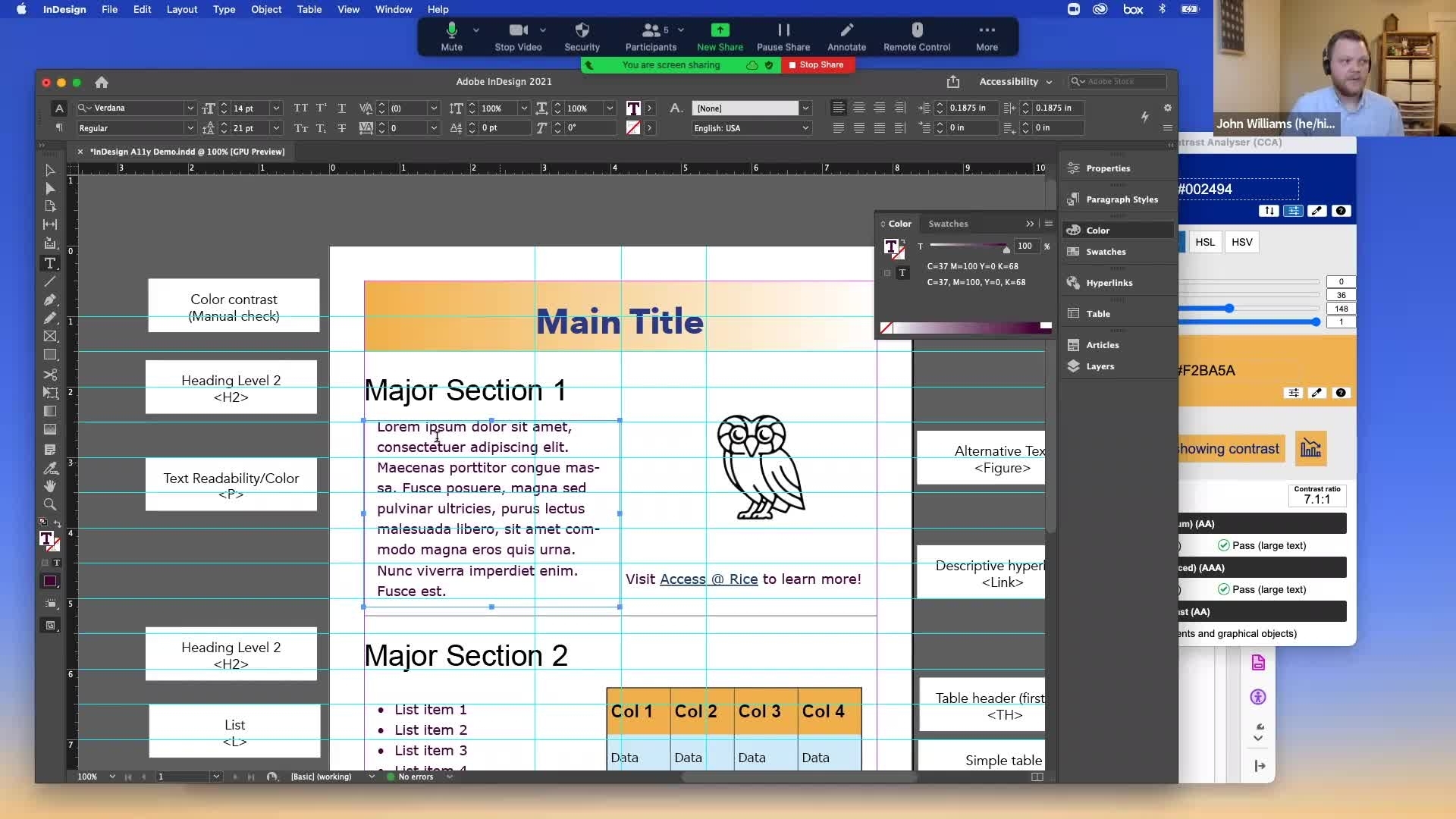The image size is (1456, 819).
Task: Select the Direct Selection tool
Action: pyautogui.click(x=50, y=188)
